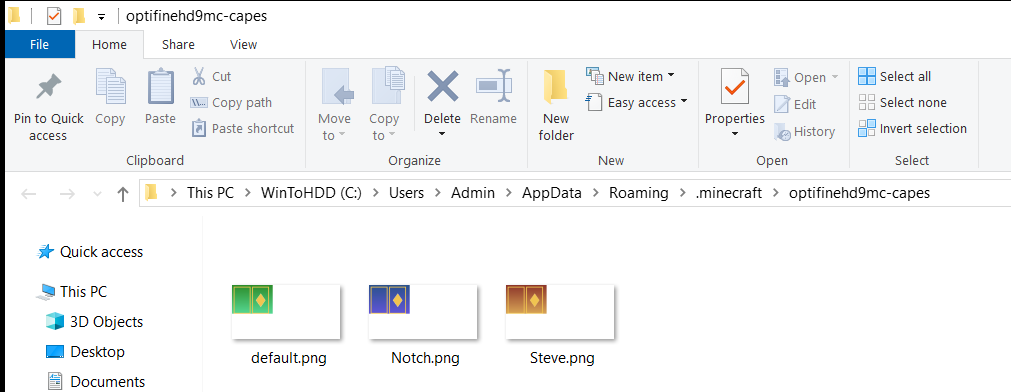Click the Rename icon
Viewport: 1011px width, 392px height.
(x=493, y=85)
